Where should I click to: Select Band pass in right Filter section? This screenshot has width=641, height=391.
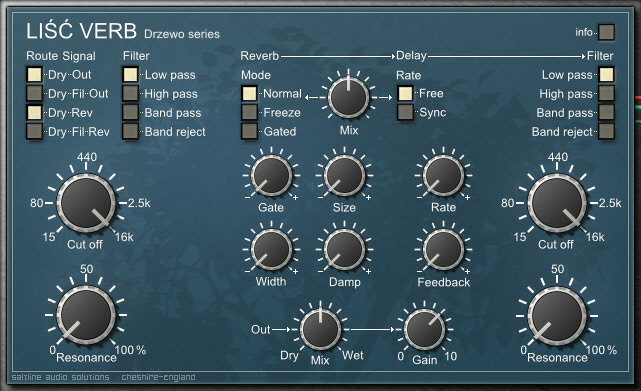tap(606, 112)
